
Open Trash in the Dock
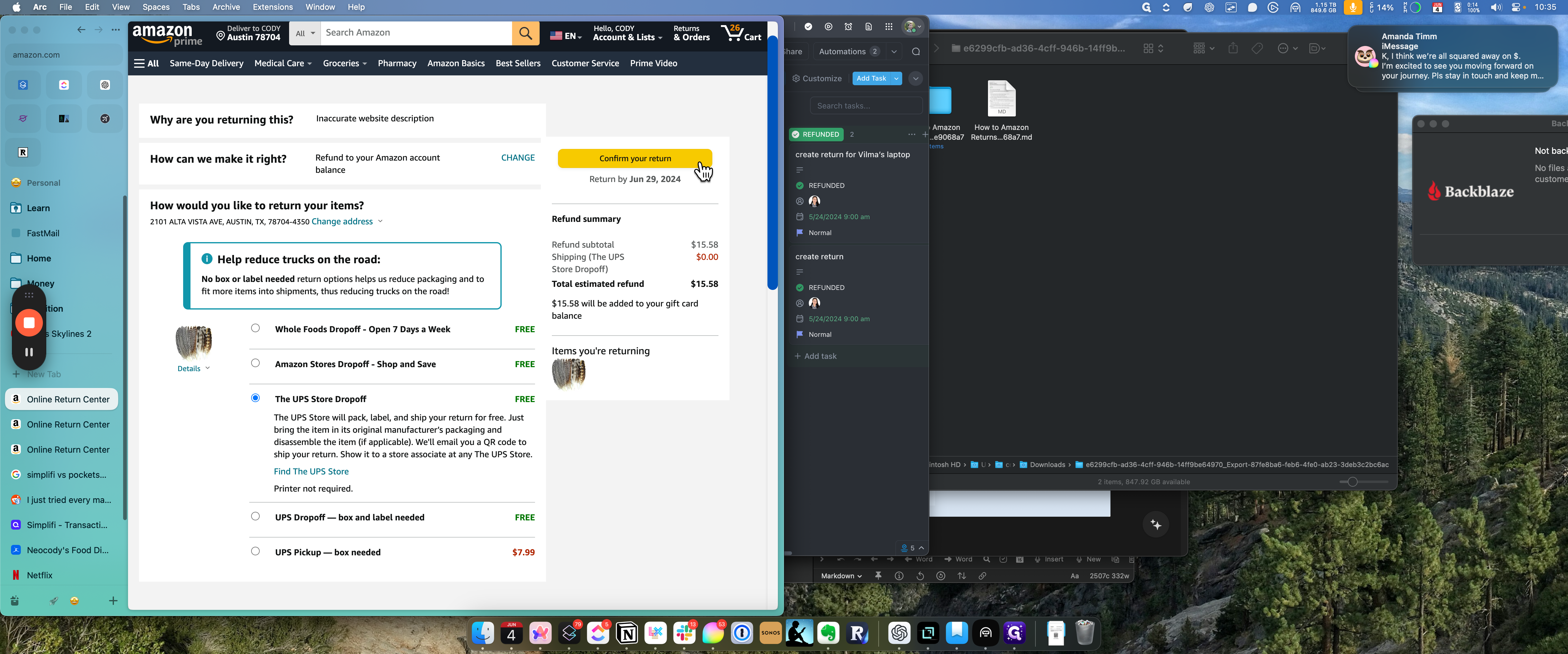tap(1085, 633)
